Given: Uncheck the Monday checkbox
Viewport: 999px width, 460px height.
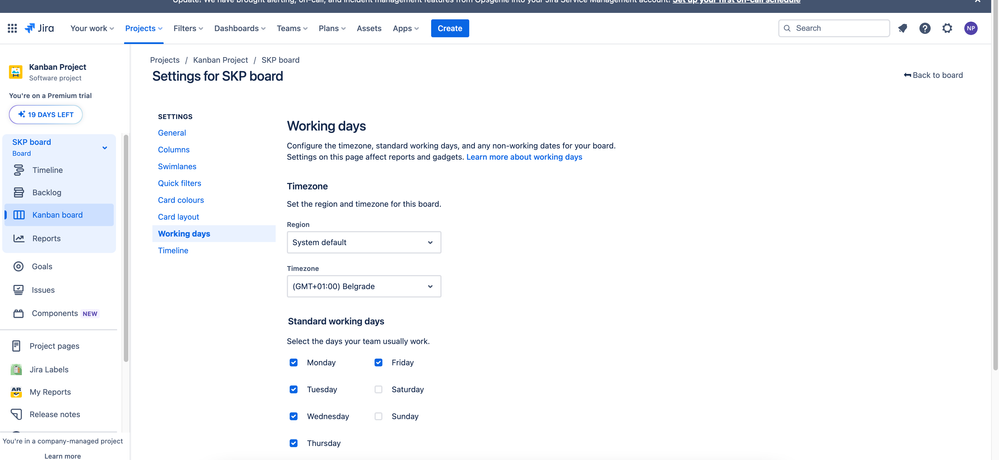Looking at the screenshot, I should [294, 363].
